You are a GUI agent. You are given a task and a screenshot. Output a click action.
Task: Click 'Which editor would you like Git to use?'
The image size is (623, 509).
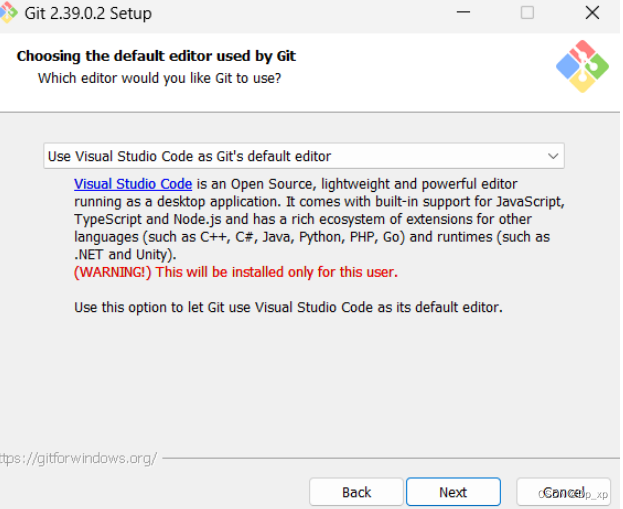(159, 78)
